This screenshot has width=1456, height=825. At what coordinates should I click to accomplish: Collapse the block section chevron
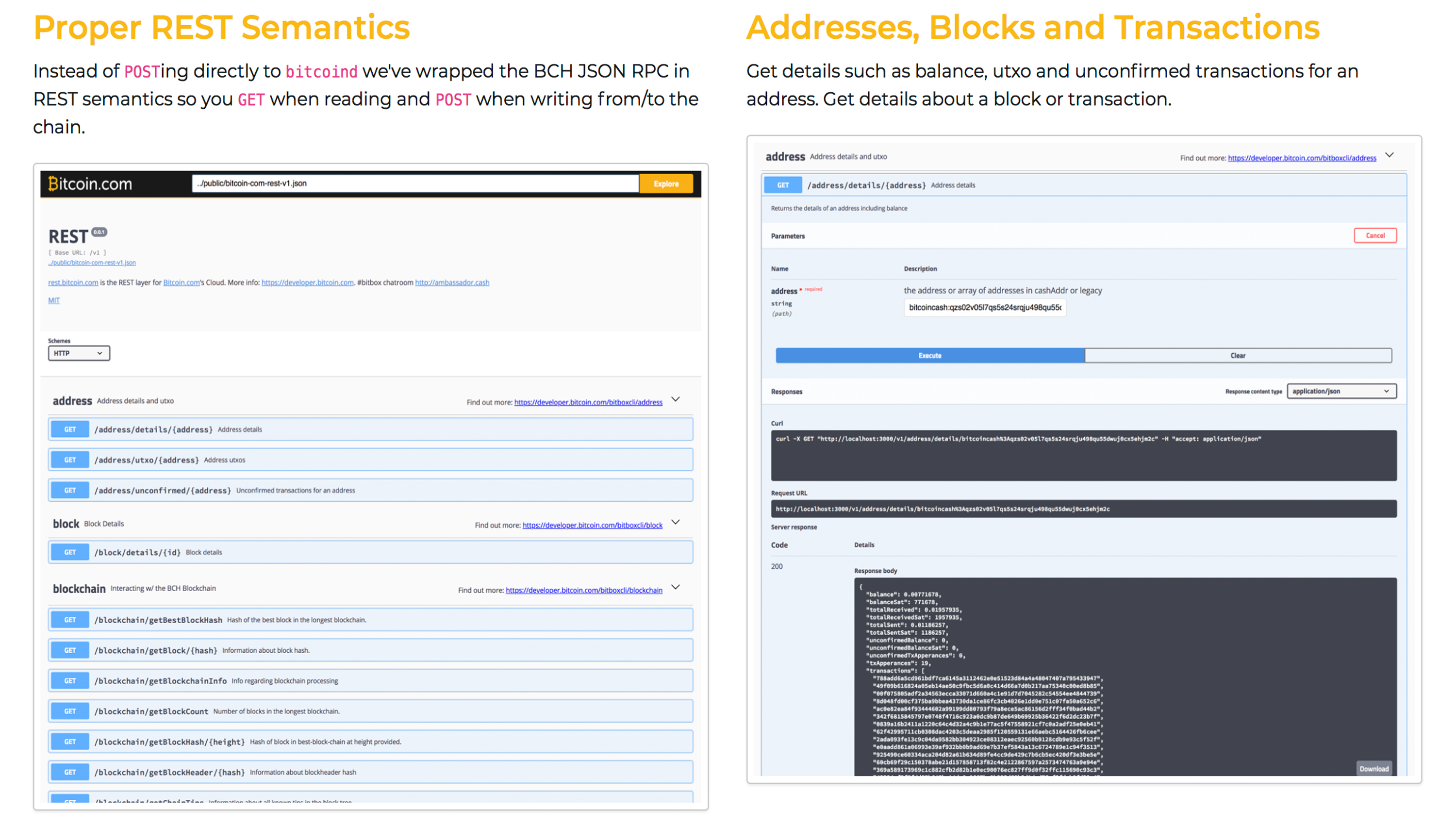675,523
